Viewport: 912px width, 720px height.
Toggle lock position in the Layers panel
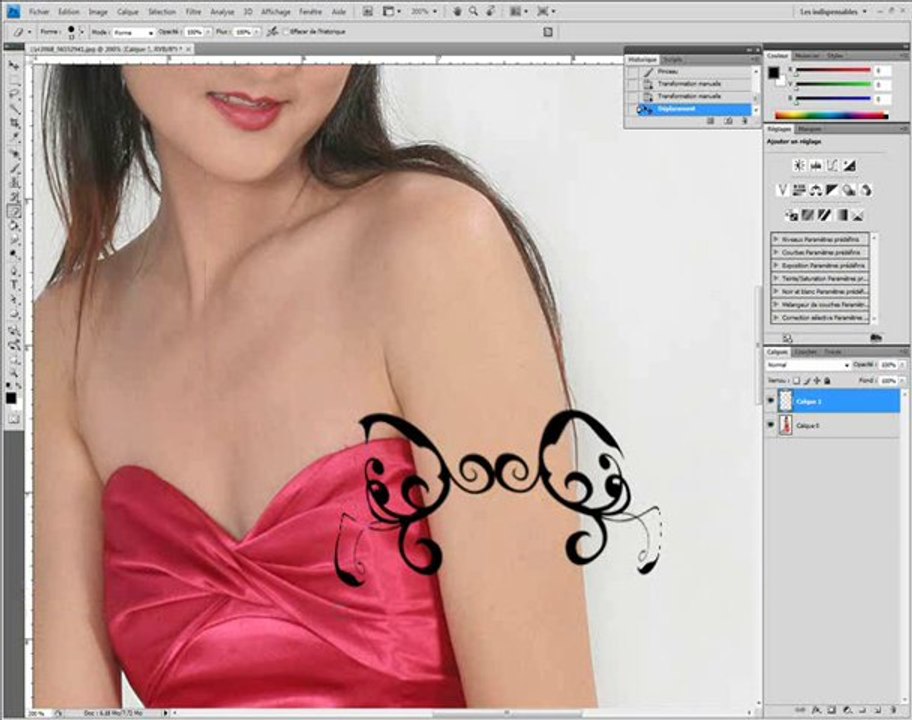(817, 381)
